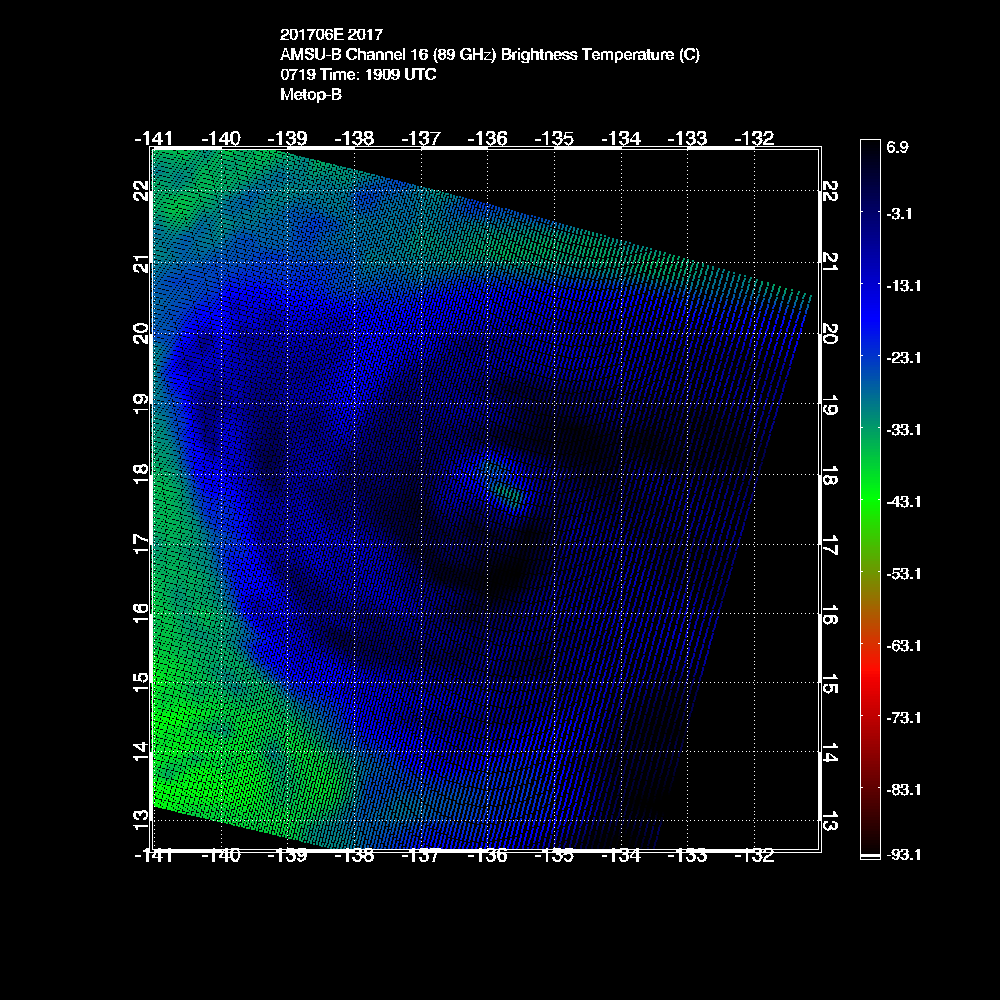Click the '-3.1' colorbar label
Screen dimensions: 1000x1000
click(899, 214)
